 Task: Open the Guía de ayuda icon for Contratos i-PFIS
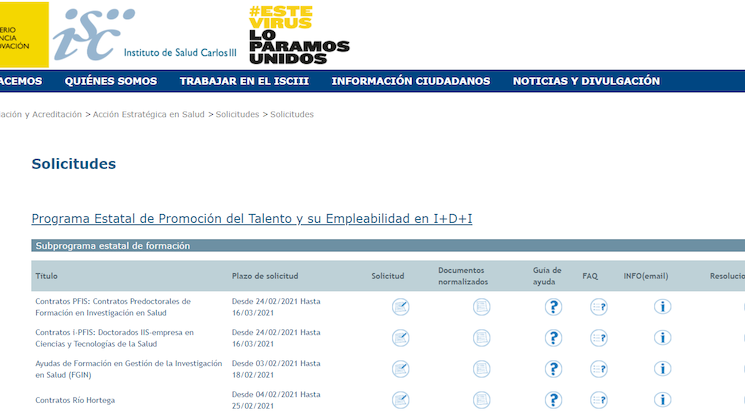point(553,338)
